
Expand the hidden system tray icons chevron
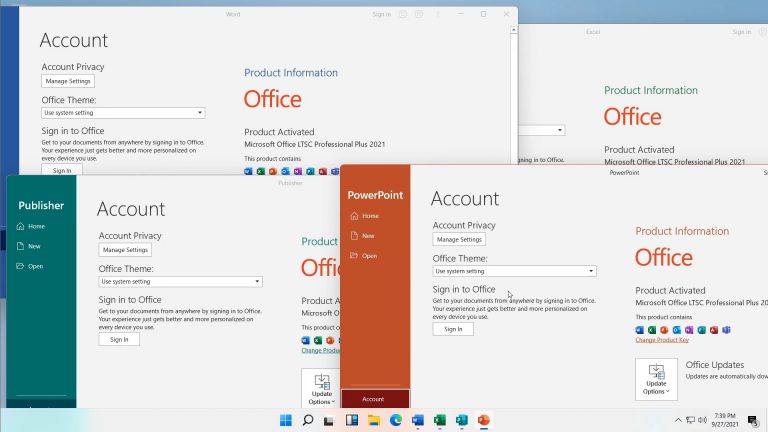pyautogui.click(x=678, y=420)
